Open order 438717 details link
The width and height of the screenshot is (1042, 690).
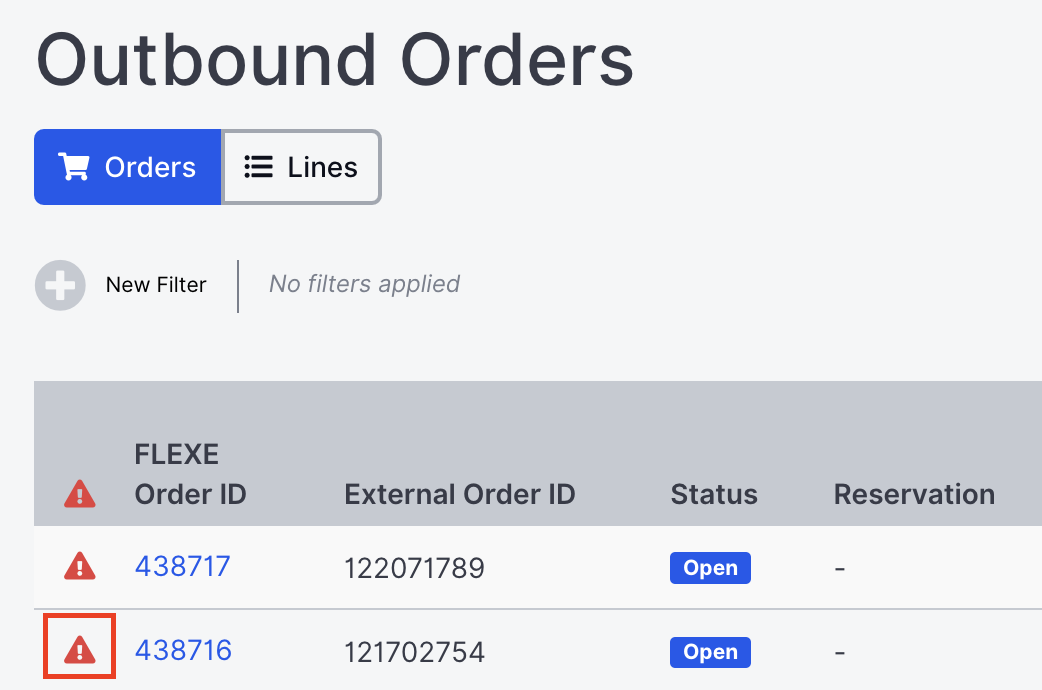point(182,567)
